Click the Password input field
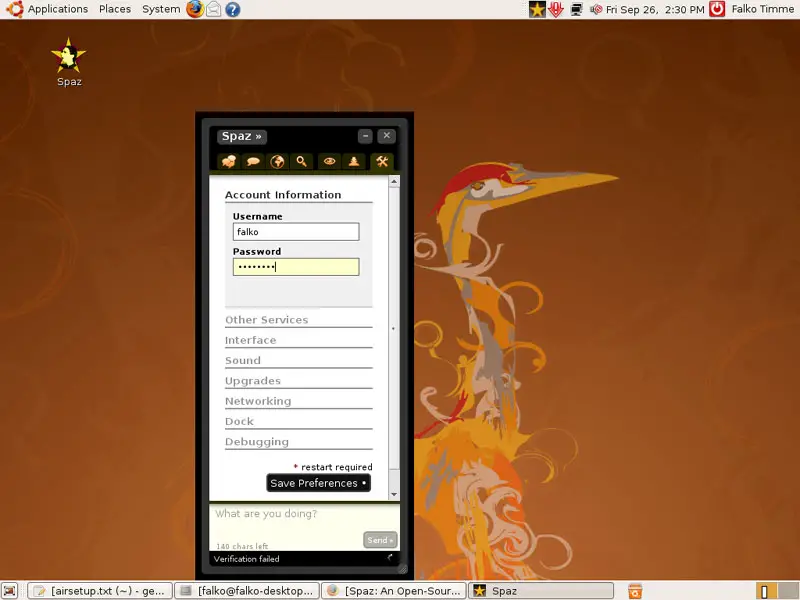The width and height of the screenshot is (800, 600). pos(296,267)
